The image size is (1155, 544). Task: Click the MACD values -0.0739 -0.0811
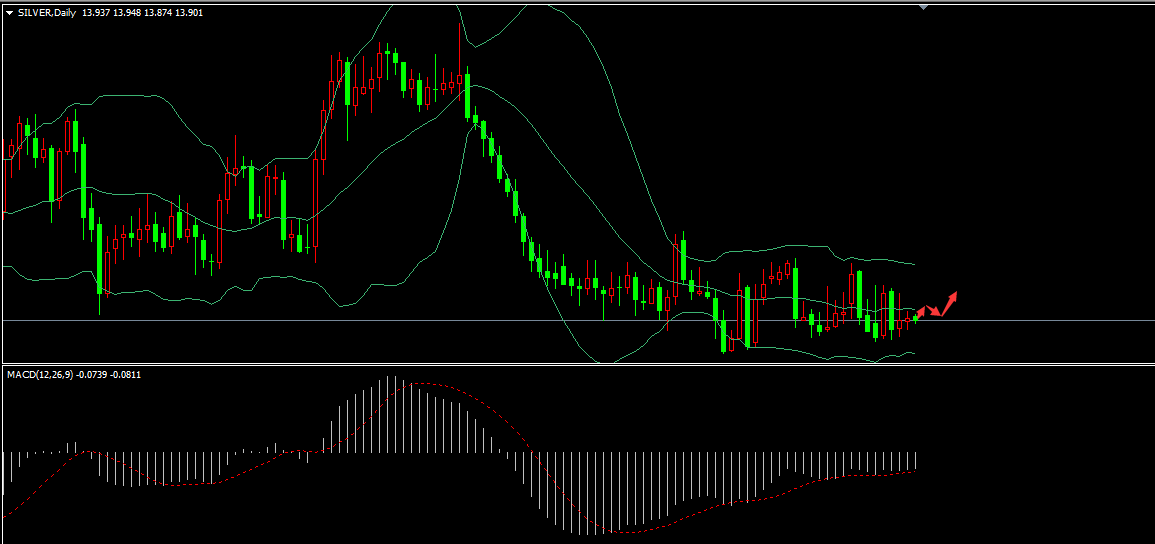(x=109, y=375)
